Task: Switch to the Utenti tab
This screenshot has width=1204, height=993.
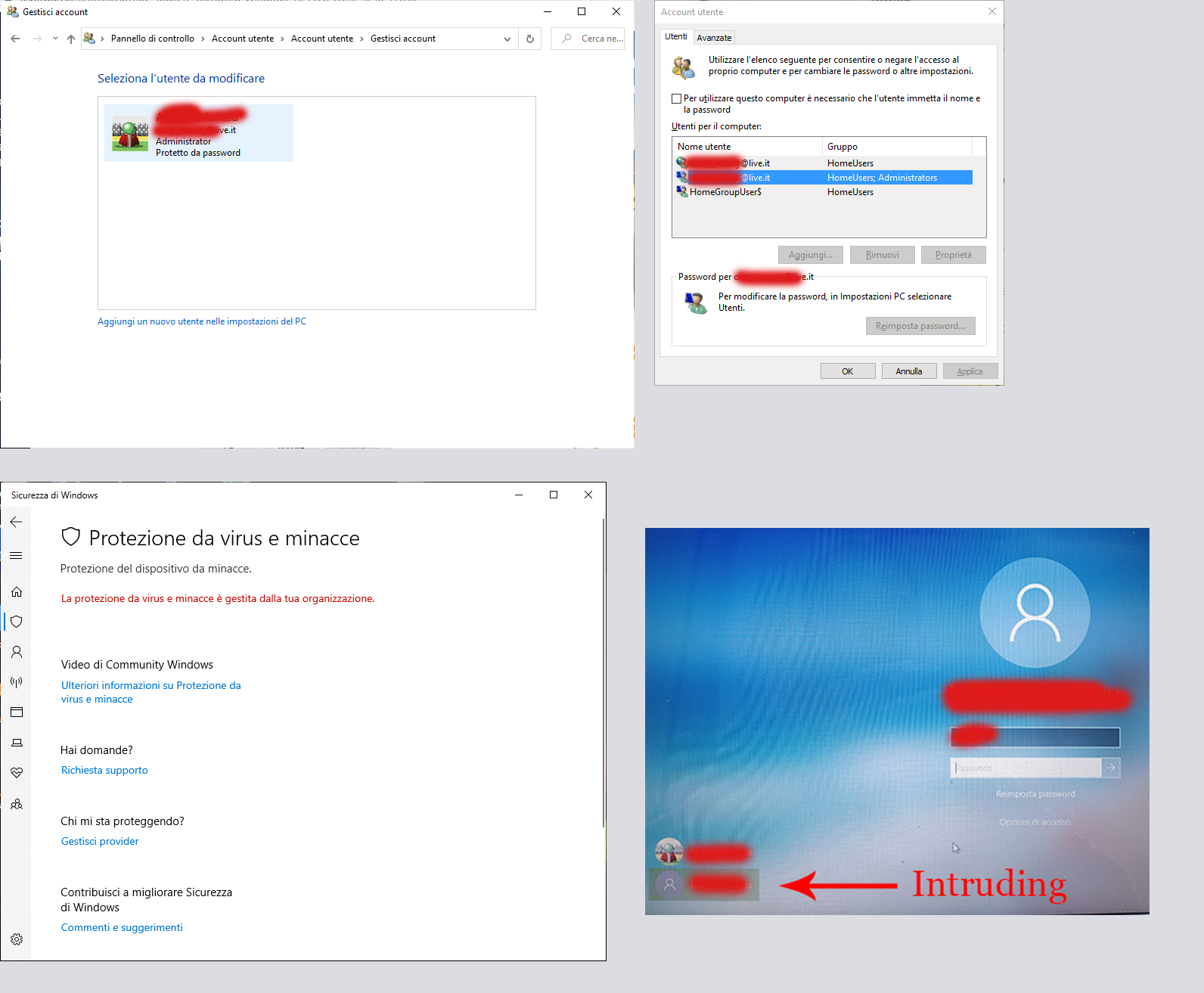Action: point(676,36)
